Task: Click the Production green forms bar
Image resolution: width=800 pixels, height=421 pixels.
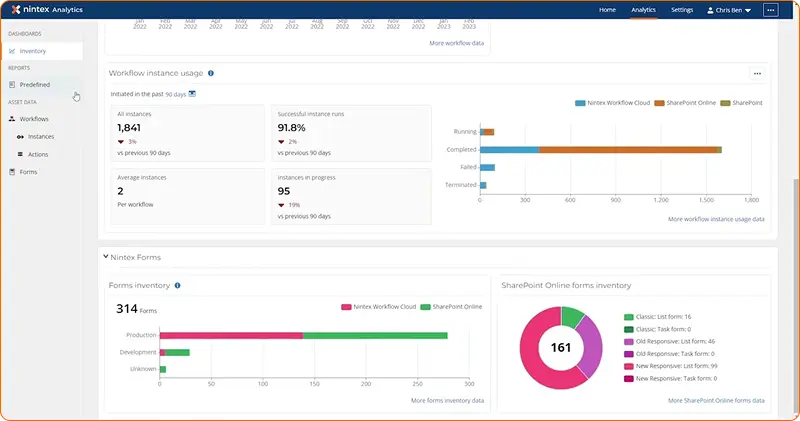Action: (x=375, y=335)
